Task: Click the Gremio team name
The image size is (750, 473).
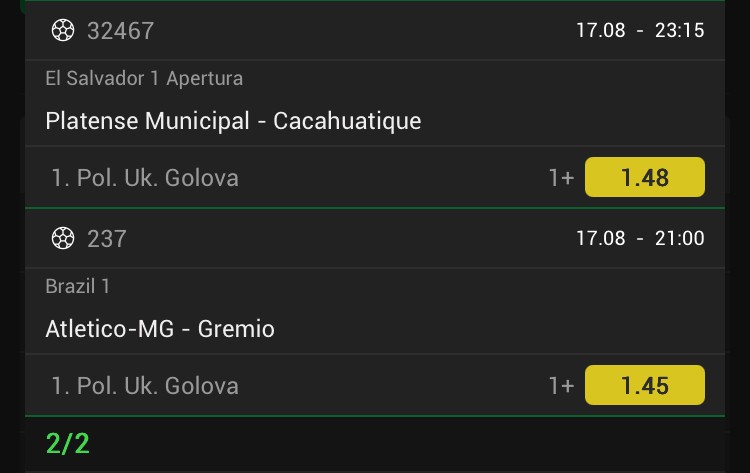Action: point(236,329)
